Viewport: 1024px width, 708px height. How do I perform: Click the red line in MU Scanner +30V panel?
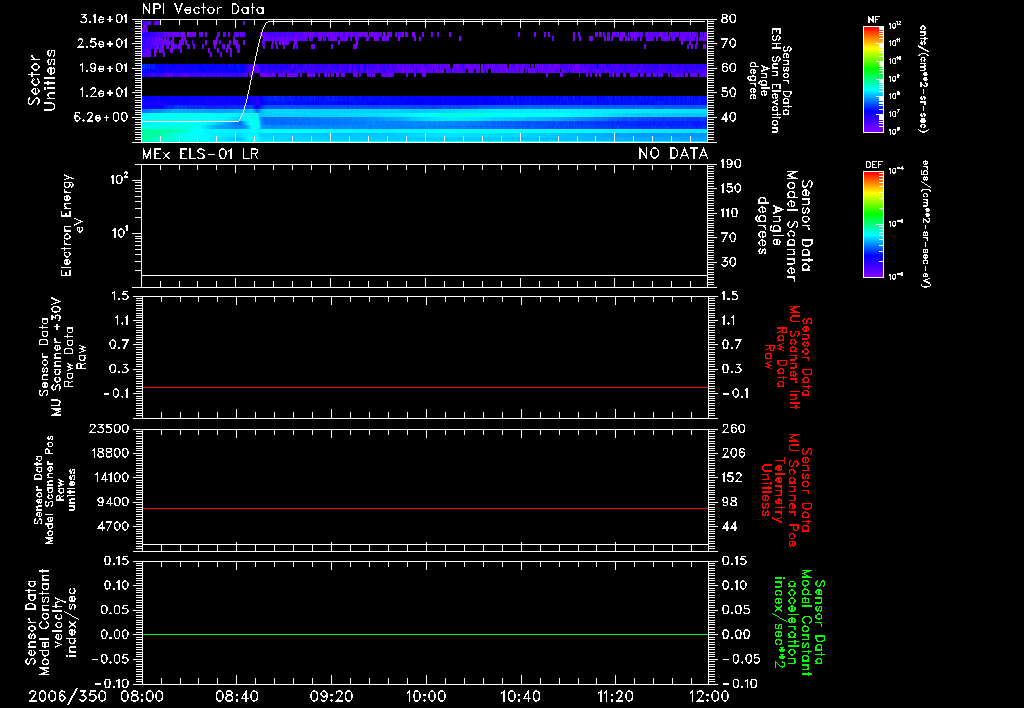pos(424,387)
